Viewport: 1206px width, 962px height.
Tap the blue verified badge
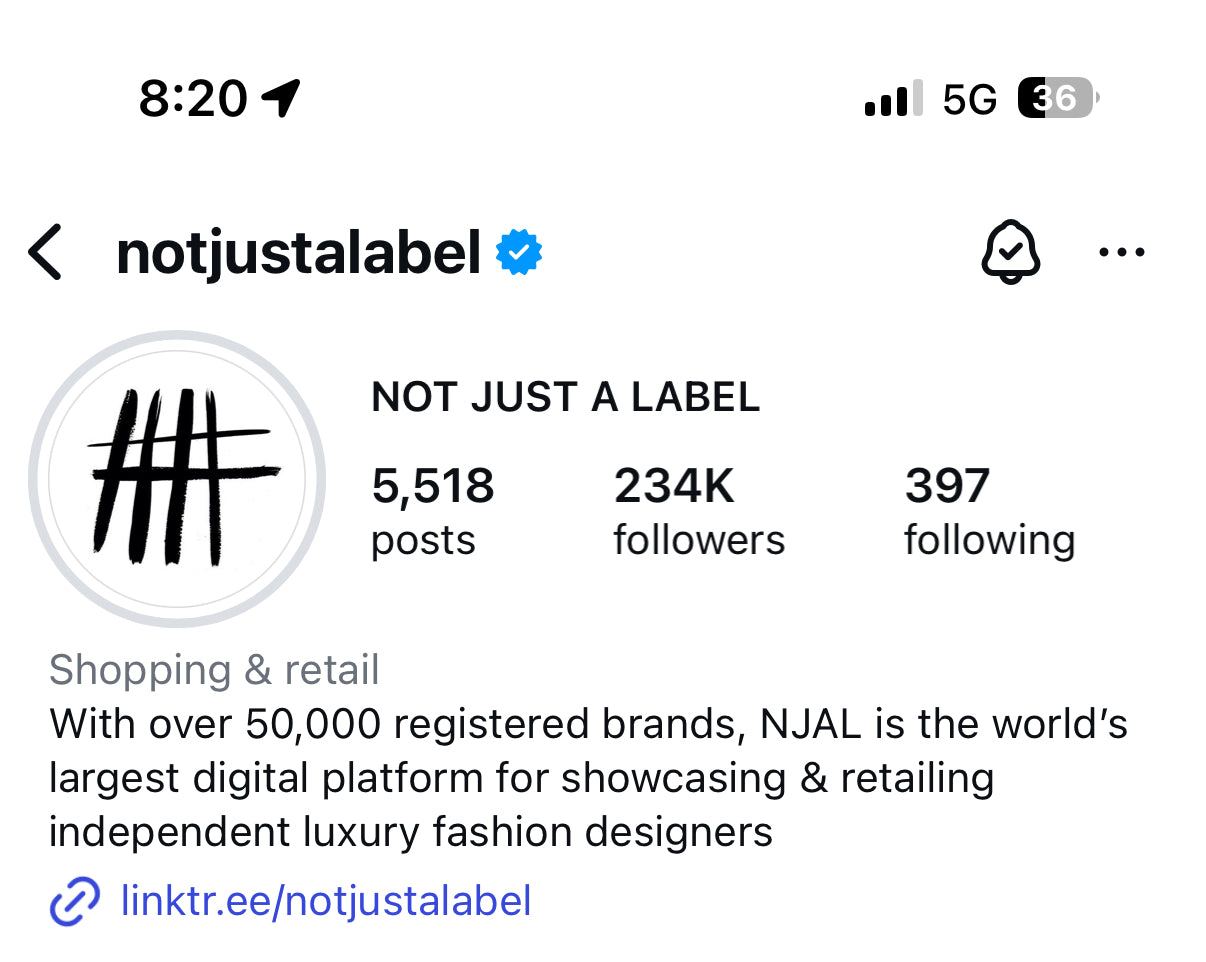click(x=519, y=253)
